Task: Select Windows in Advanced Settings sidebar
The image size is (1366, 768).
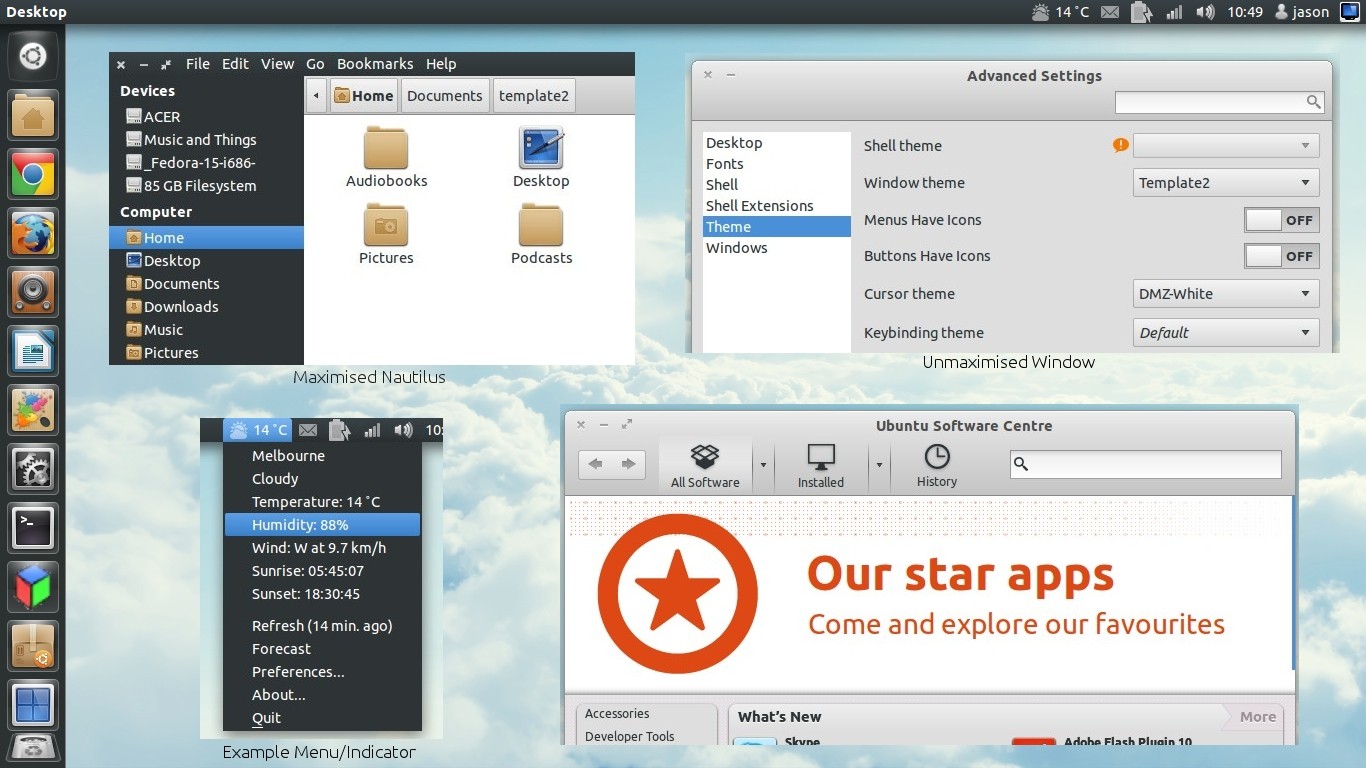Action: point(776,248)
